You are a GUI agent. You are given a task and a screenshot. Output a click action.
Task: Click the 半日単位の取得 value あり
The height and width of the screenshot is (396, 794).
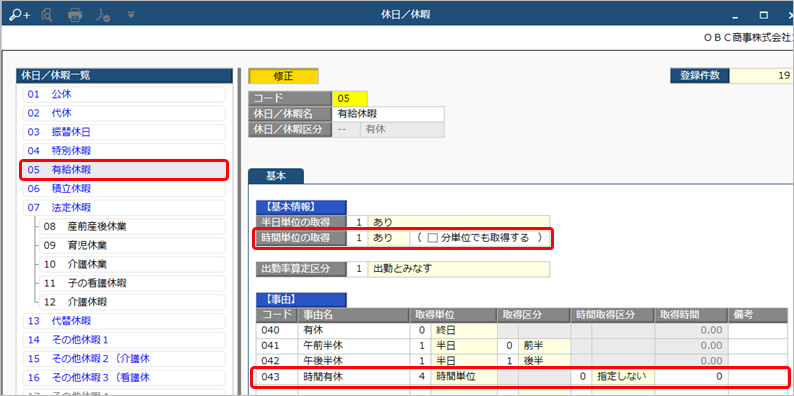click(x=459, y=222)
